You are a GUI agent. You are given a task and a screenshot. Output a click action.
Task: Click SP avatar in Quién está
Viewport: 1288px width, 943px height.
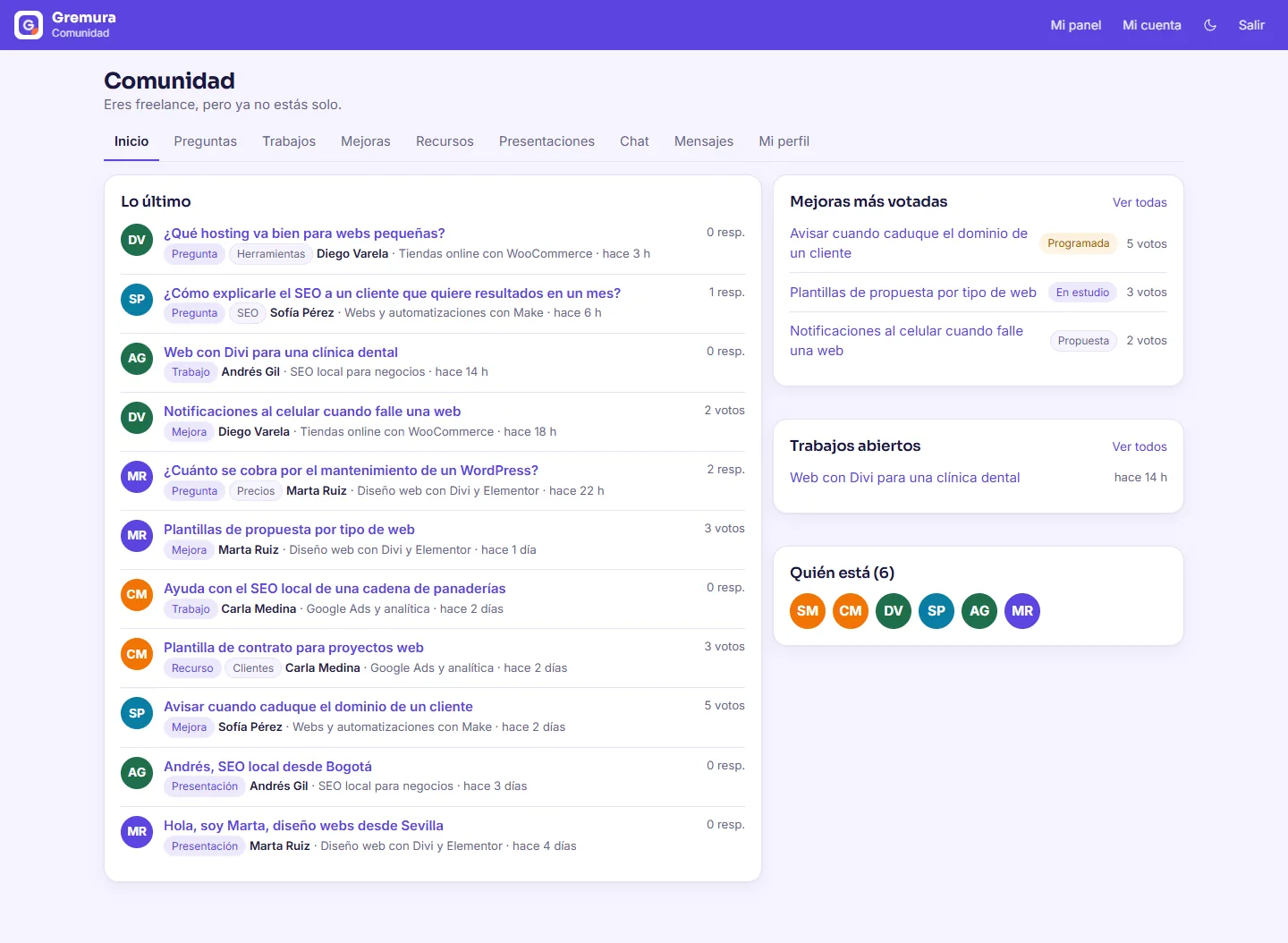coord(936,611)
